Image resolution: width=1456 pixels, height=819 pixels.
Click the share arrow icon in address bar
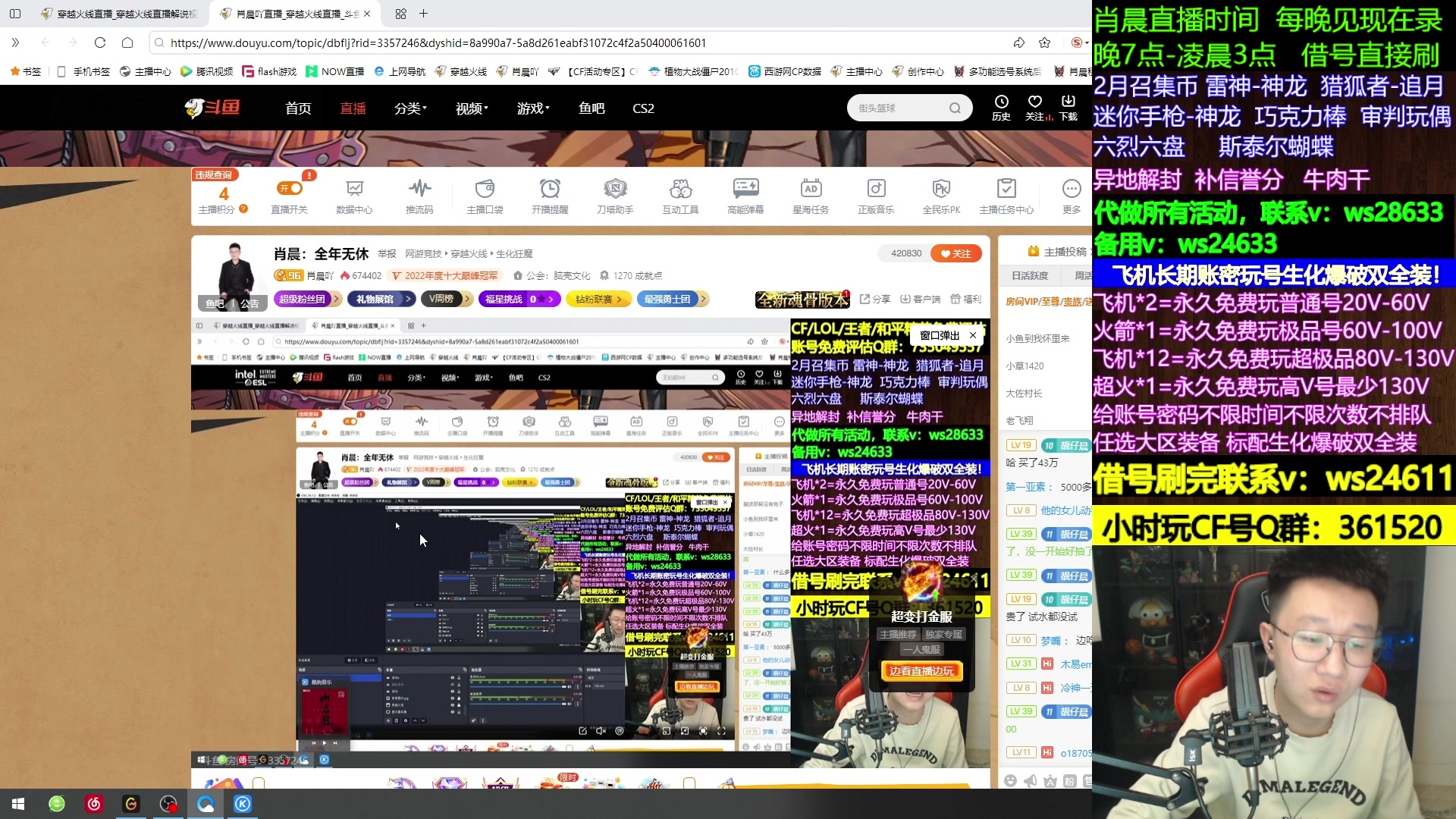[x=1019, y=42]
